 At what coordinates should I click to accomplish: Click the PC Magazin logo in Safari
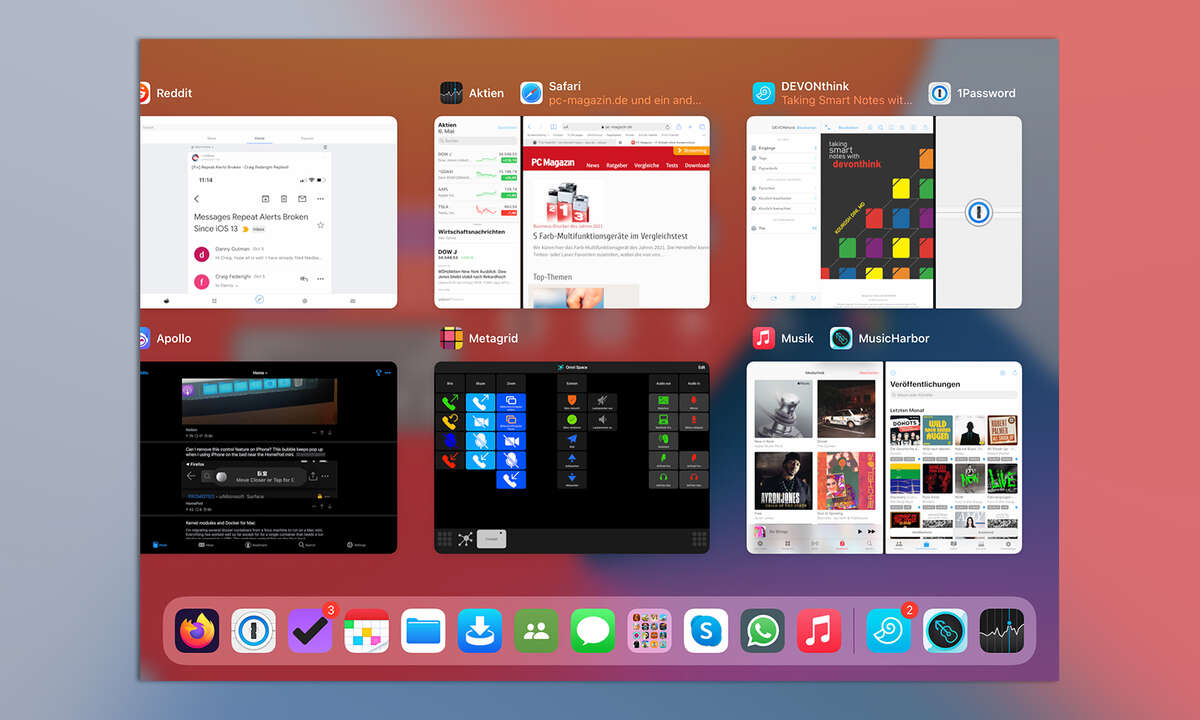coord(552,160)
